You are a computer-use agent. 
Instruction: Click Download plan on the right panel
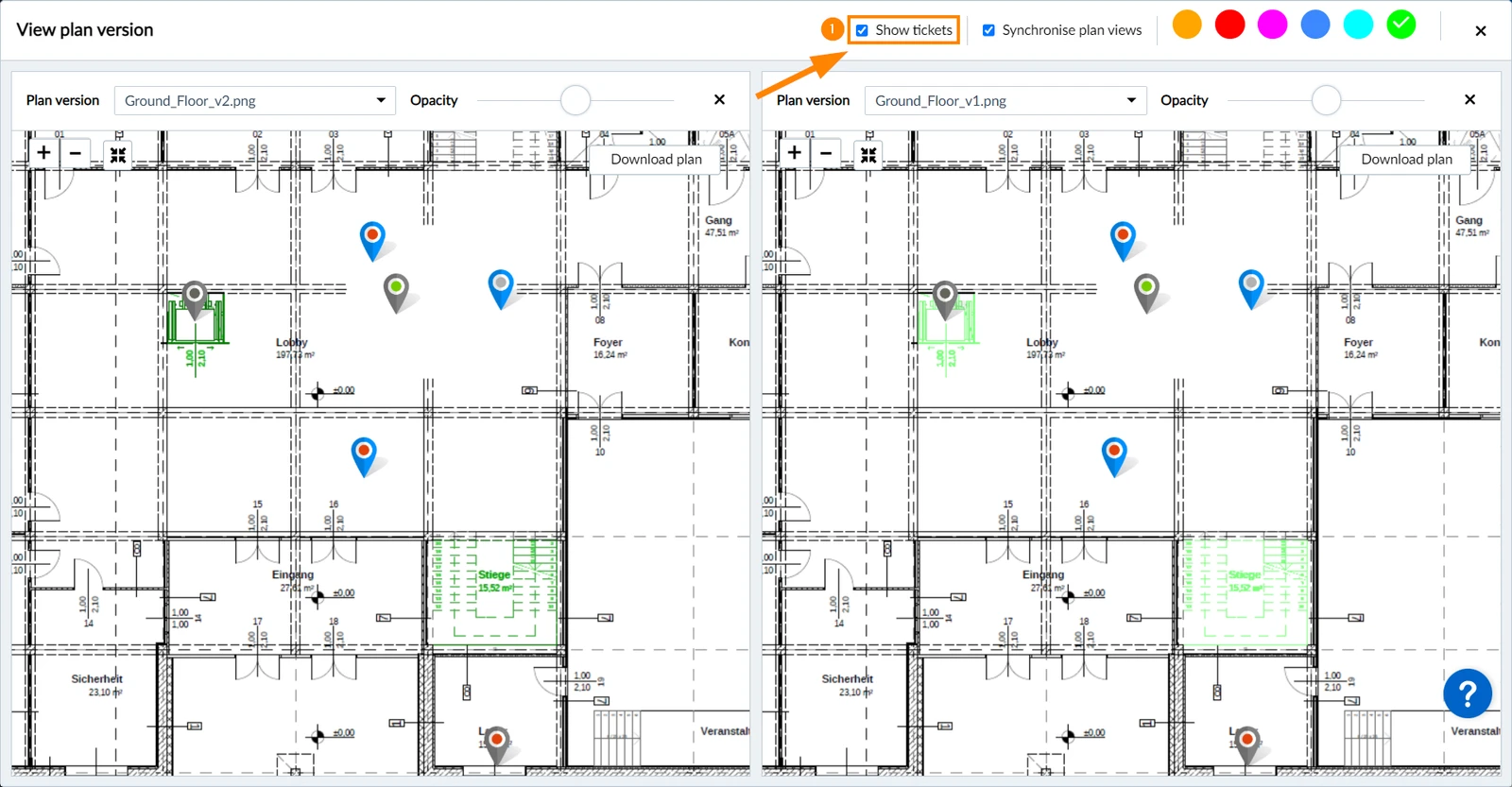click(1406, 159)
